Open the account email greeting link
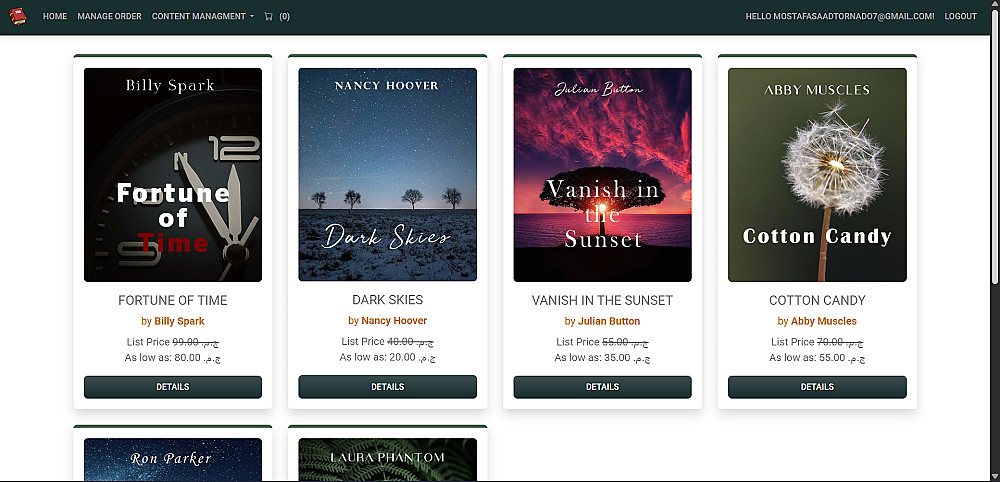Screen dimensions: 1000x482 tap(840, 17)
